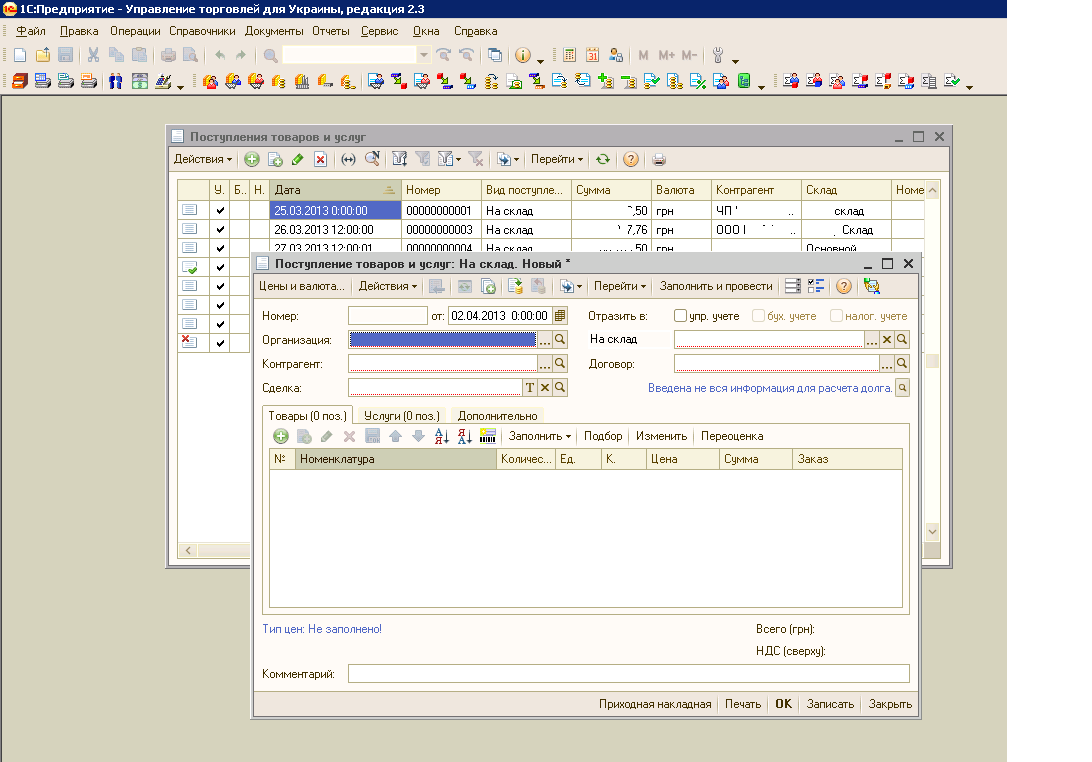This screenshot has width=1092, height=762.
Task: Click the date interval icon in list toolbar
Action: pyautogui.click(x=348, y=160)
